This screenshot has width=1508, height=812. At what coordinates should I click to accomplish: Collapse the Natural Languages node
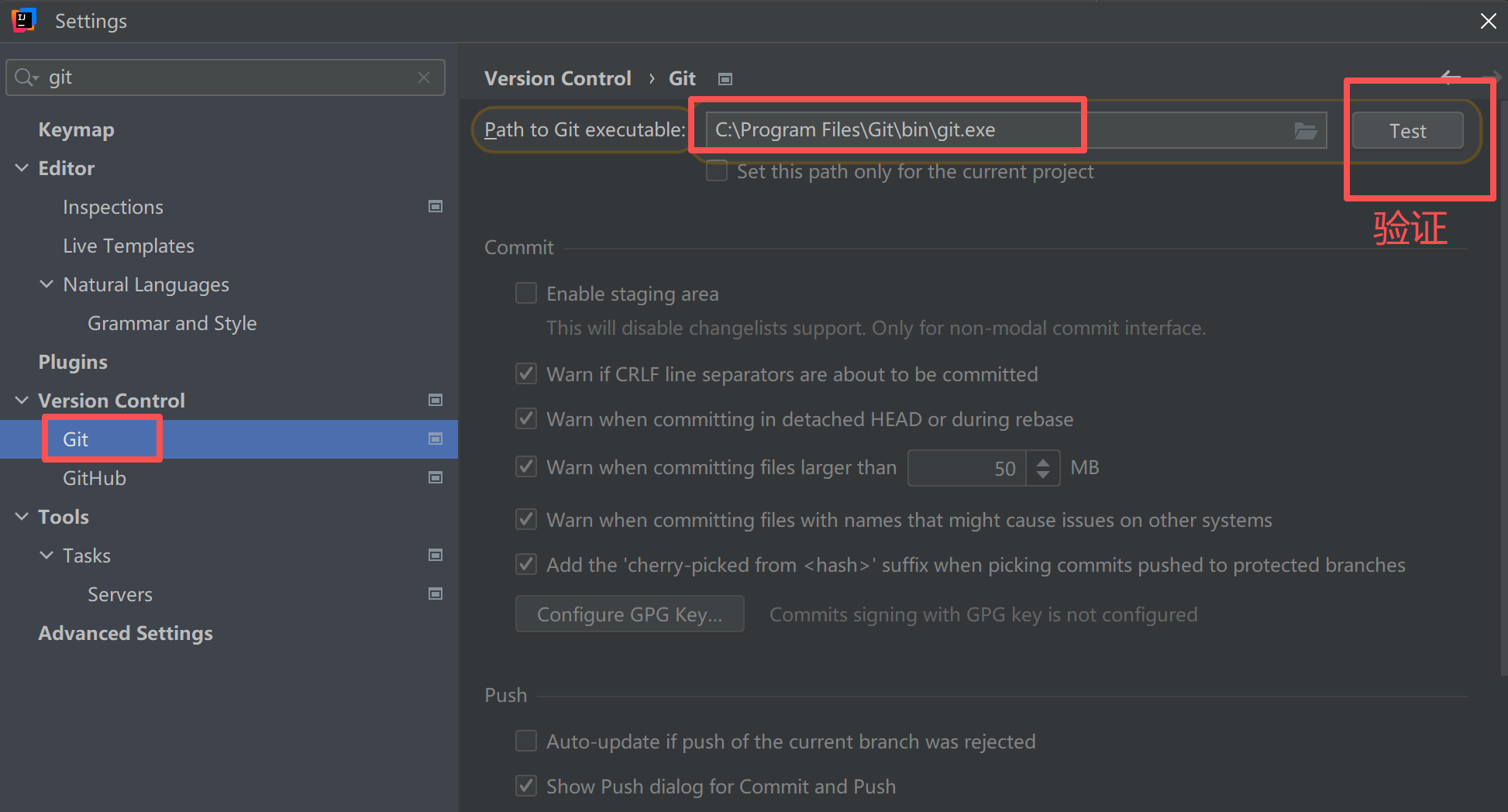pos(46,284)
